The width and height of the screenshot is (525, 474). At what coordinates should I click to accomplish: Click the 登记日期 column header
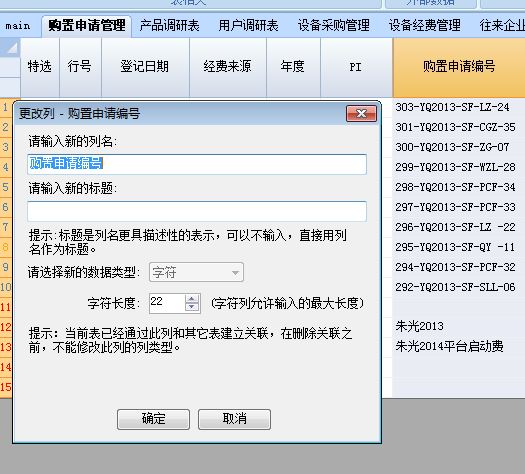pyautogui.click(x=145, y=67)
